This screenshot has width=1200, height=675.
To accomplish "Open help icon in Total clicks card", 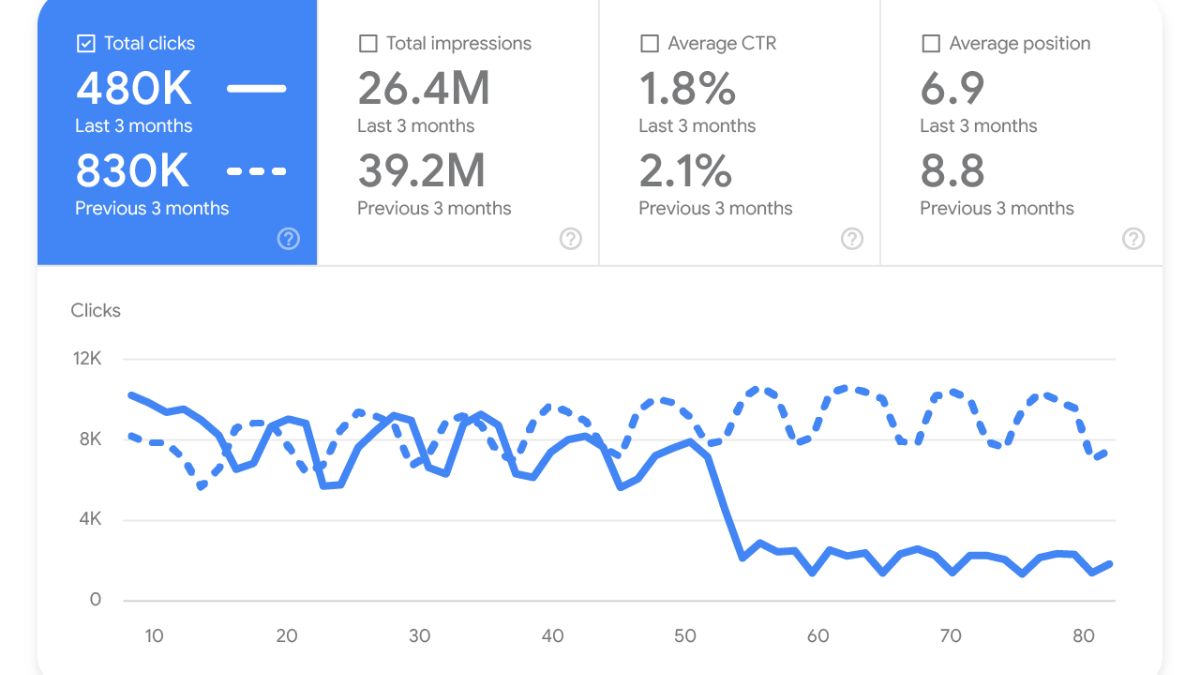I will [289, 238].
